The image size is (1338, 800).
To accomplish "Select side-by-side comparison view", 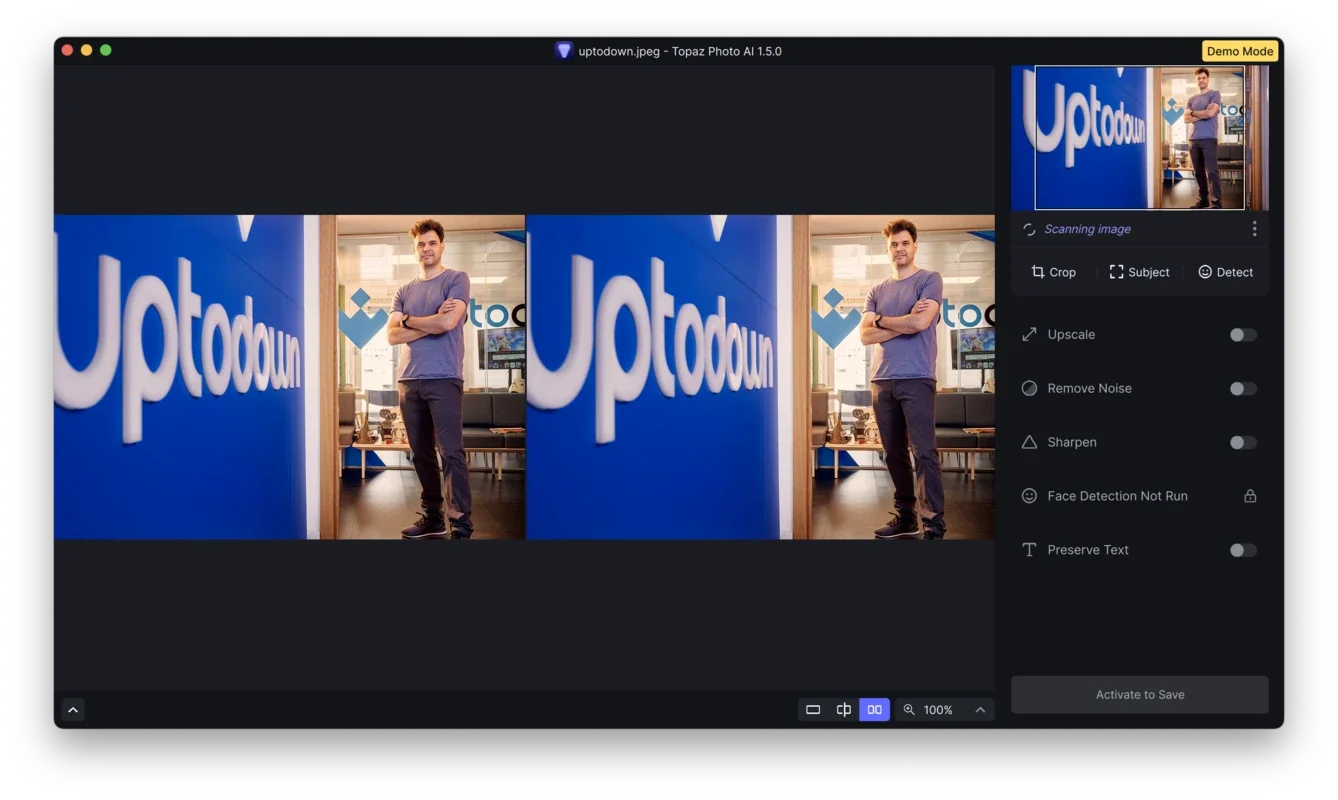I will pyautogui.click(x=874, y=710).
